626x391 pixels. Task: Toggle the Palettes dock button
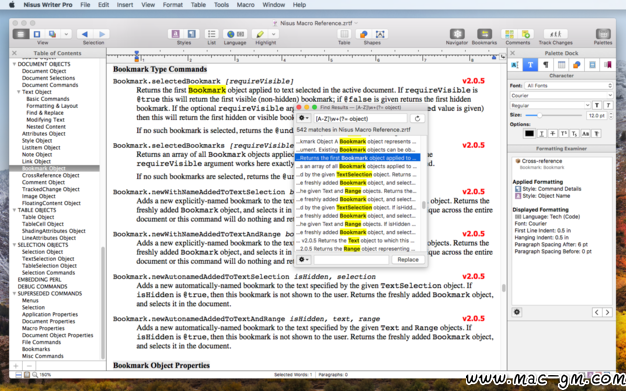(603, 34)
